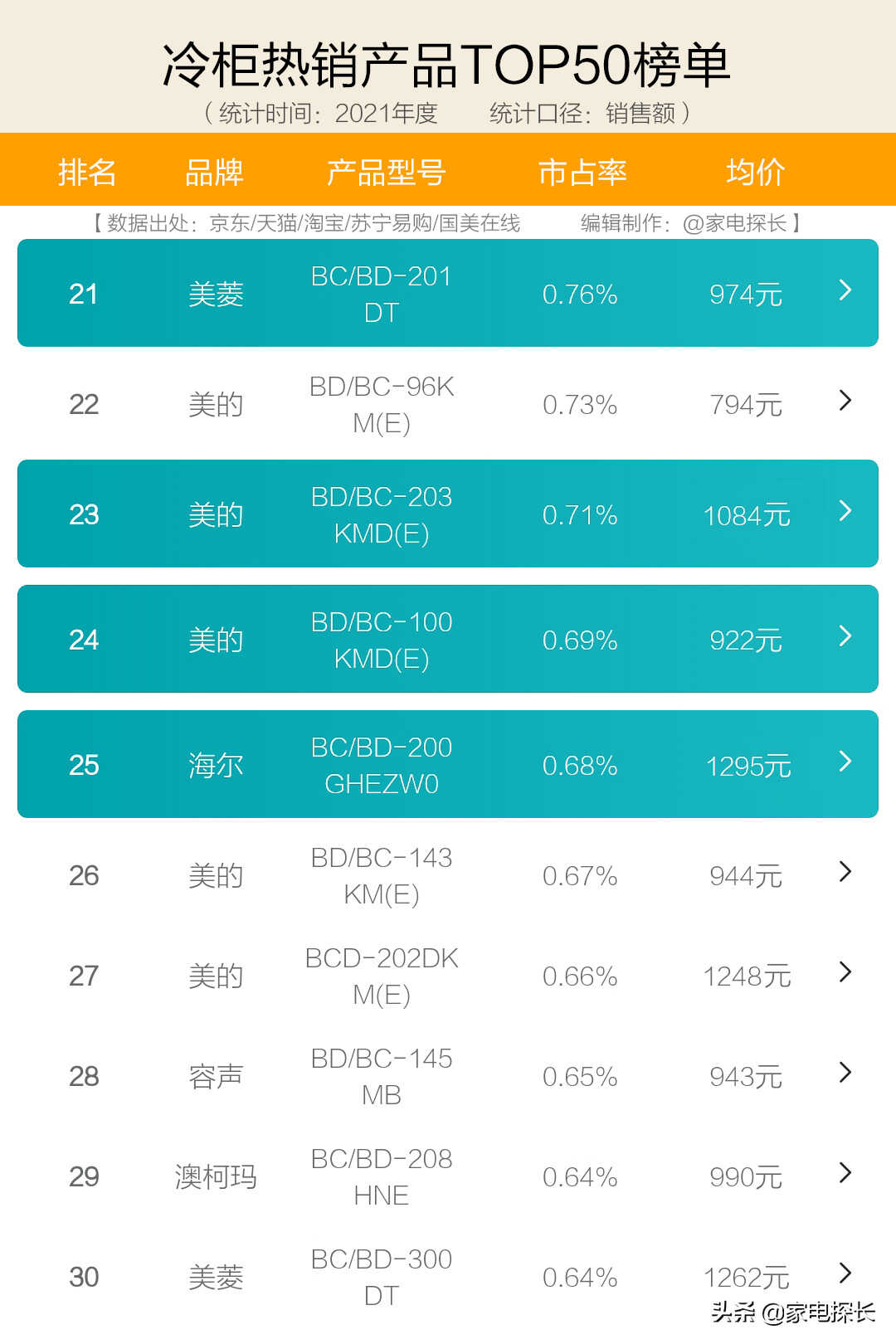Select the 排名 column header

click(x=87, y=173)
